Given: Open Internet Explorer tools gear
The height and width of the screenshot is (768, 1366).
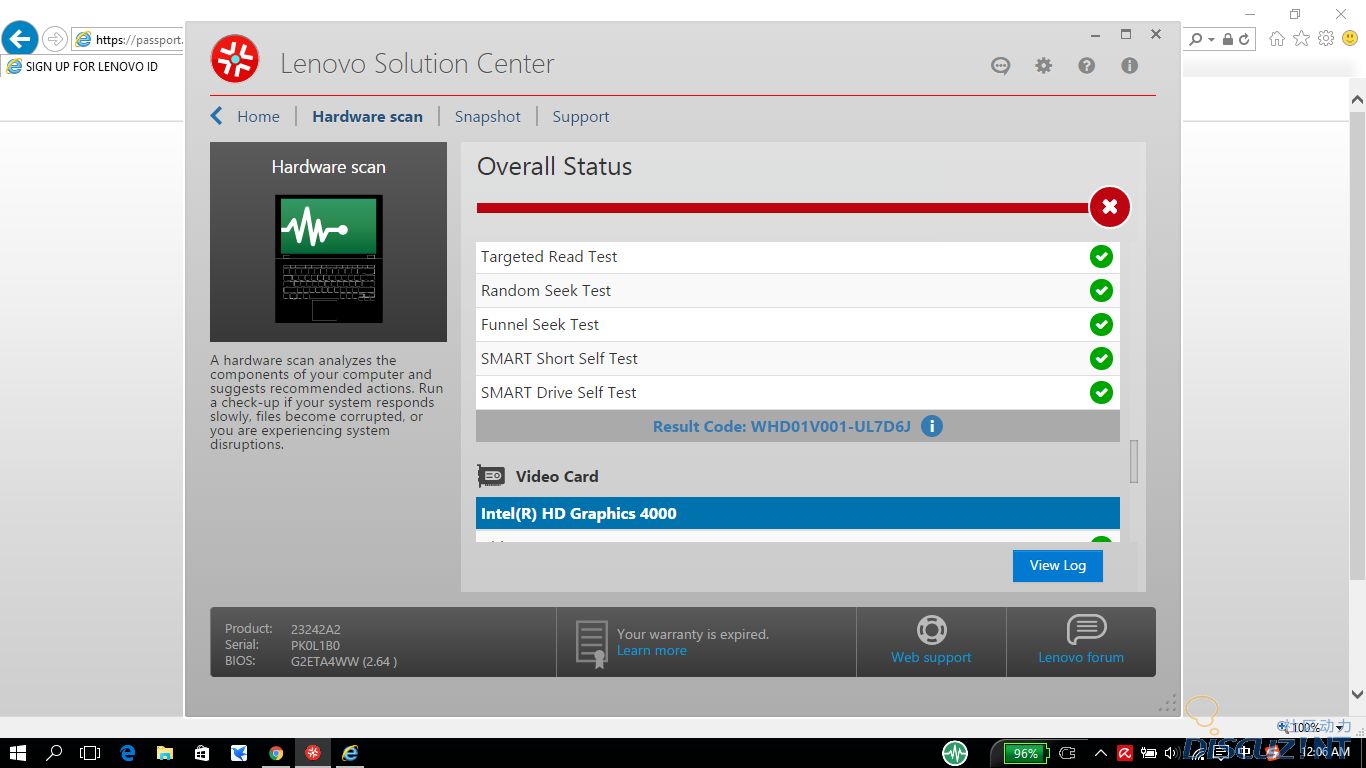Looking at the screenshot, I should pyautogui.click(x=1326, y=39).
